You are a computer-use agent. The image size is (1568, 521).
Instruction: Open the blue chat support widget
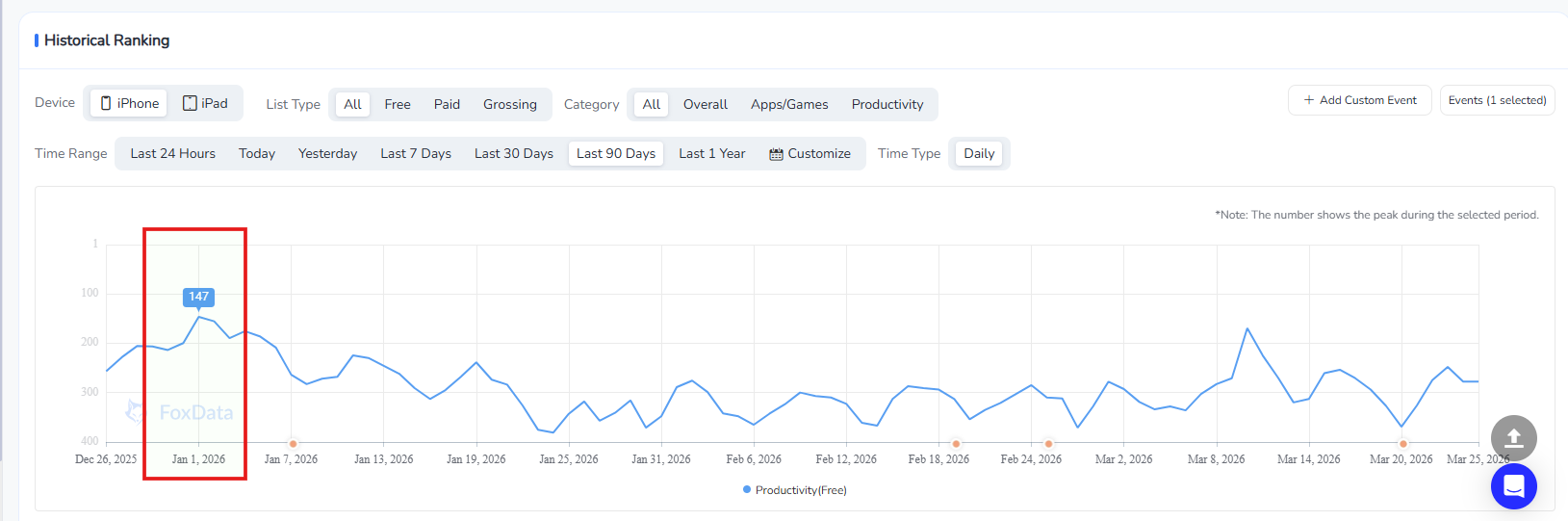click(1513, 486)
